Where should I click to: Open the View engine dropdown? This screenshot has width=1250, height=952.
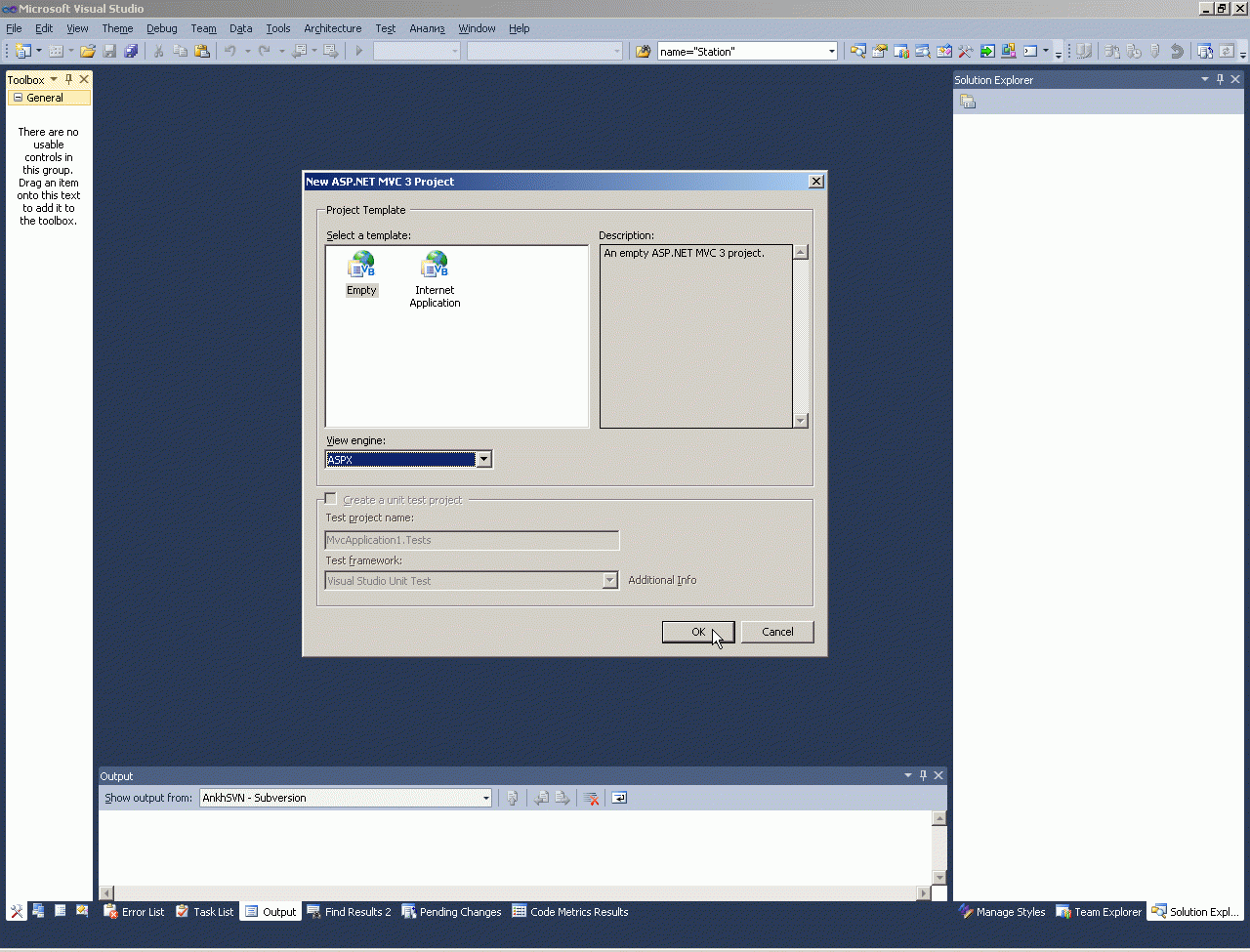(483, 459)
